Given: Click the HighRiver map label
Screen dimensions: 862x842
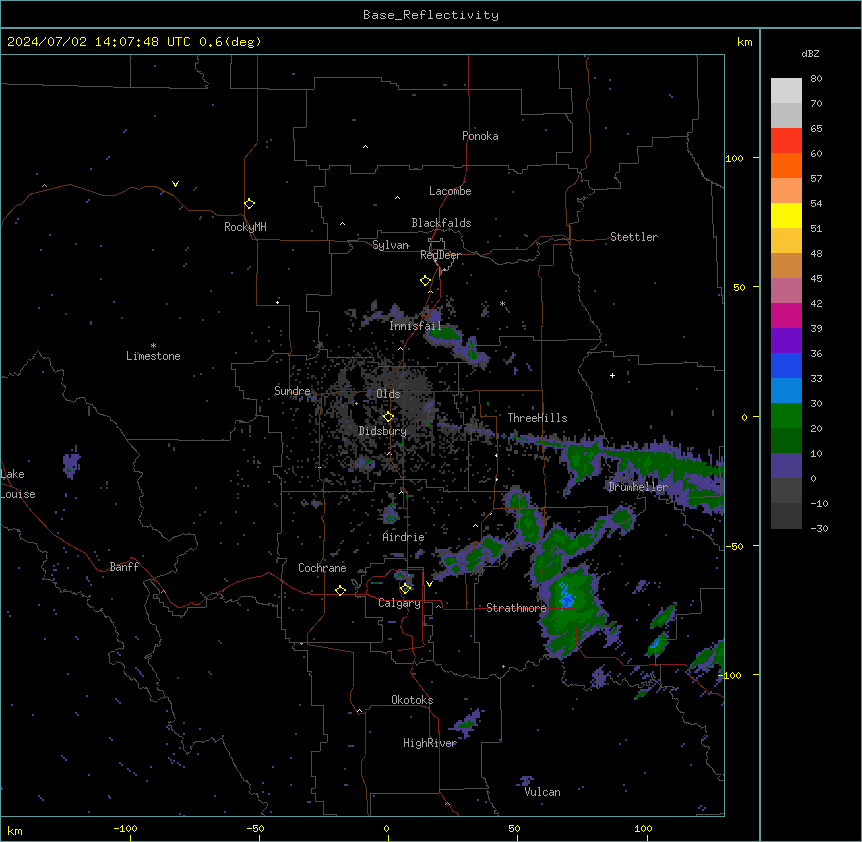Looking at the screenshot, I should click(x=430, y=743).
